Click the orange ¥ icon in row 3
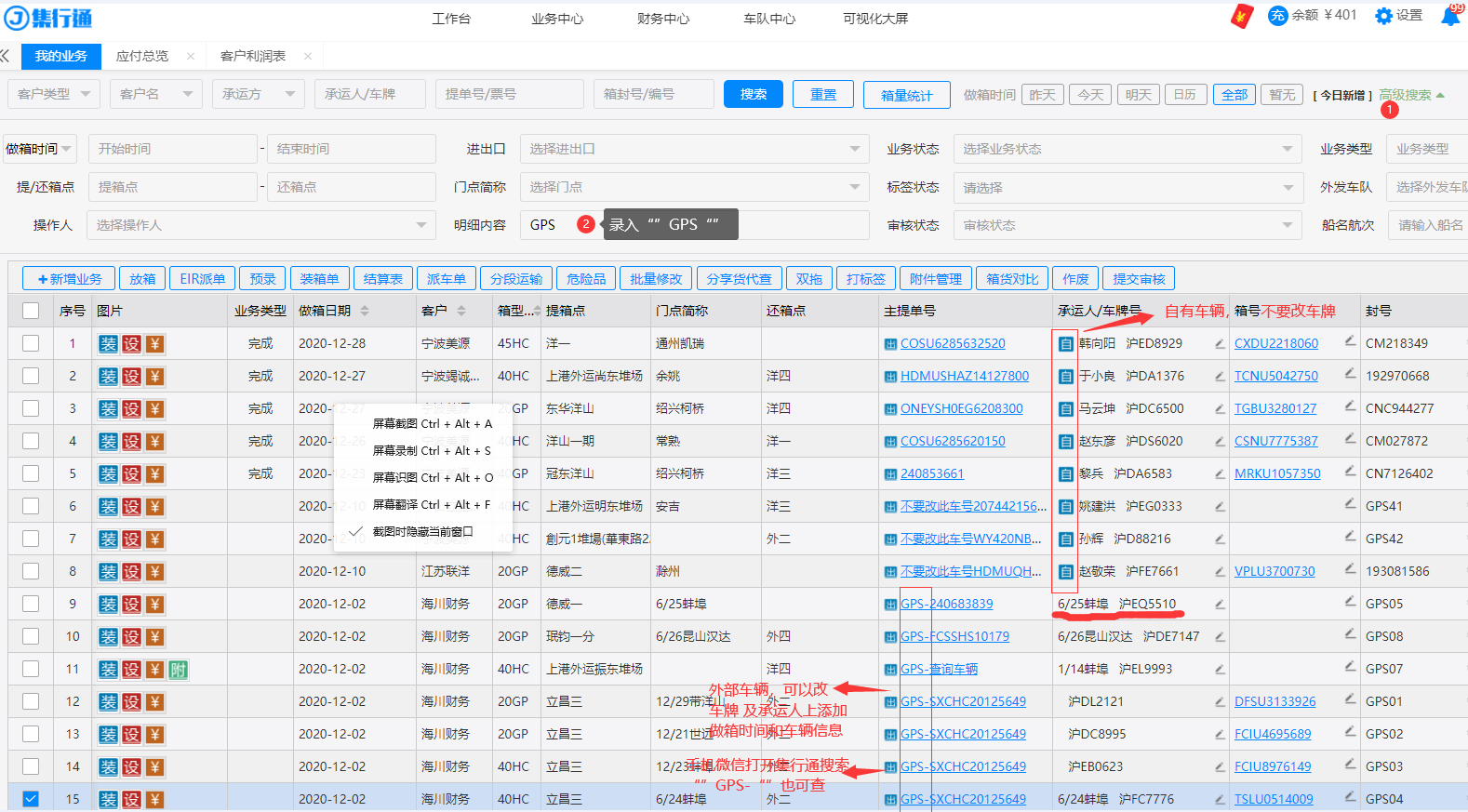Screen dimensions: 1468x812 click(x=154, y=409)
